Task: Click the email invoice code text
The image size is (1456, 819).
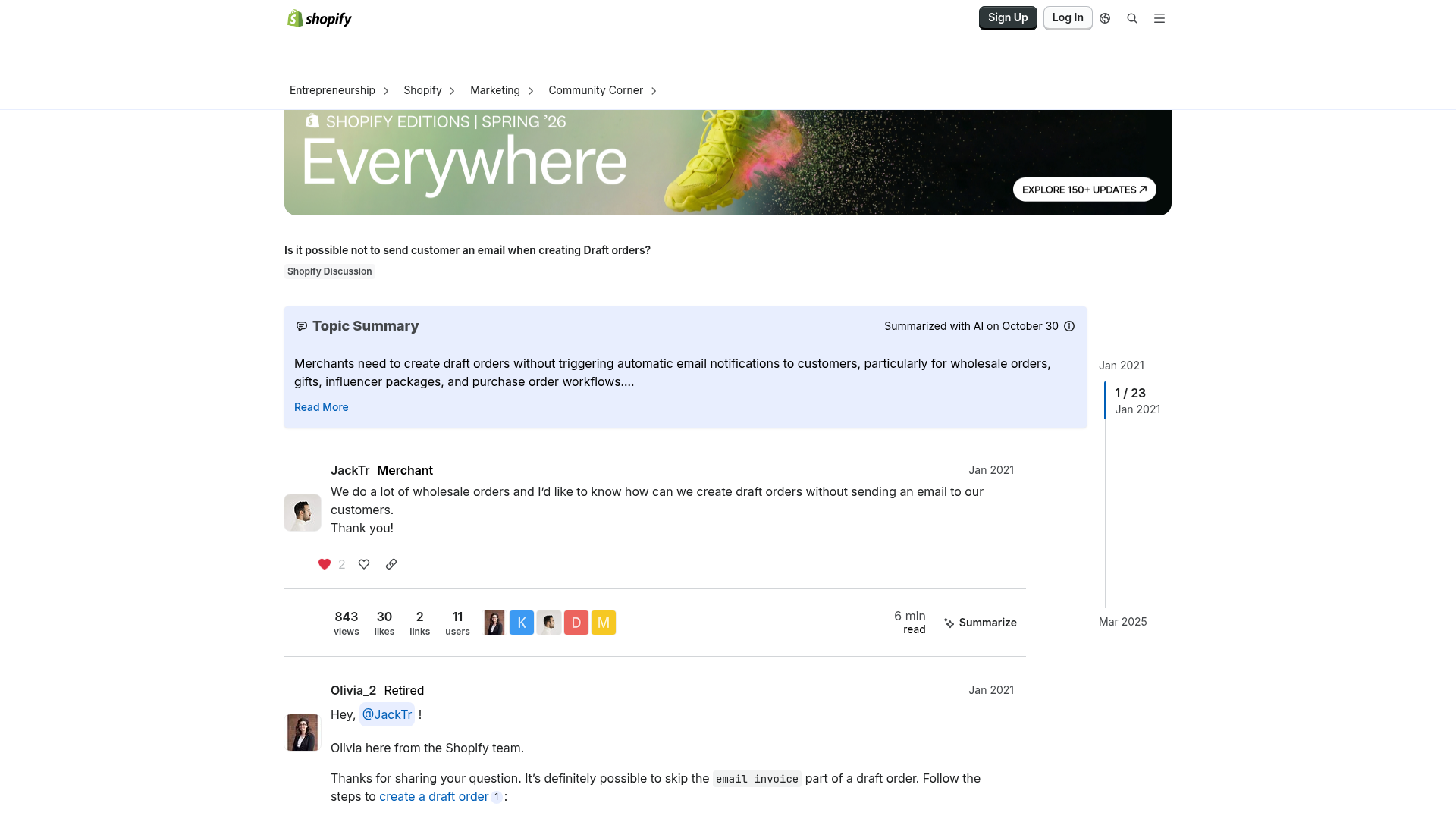Action: coord(757,779)
